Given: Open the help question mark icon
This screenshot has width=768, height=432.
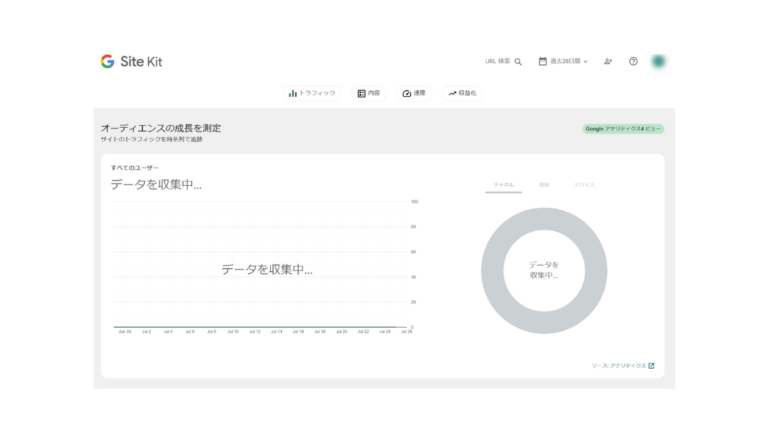Looking at the screenshot, I should (633, 62).
